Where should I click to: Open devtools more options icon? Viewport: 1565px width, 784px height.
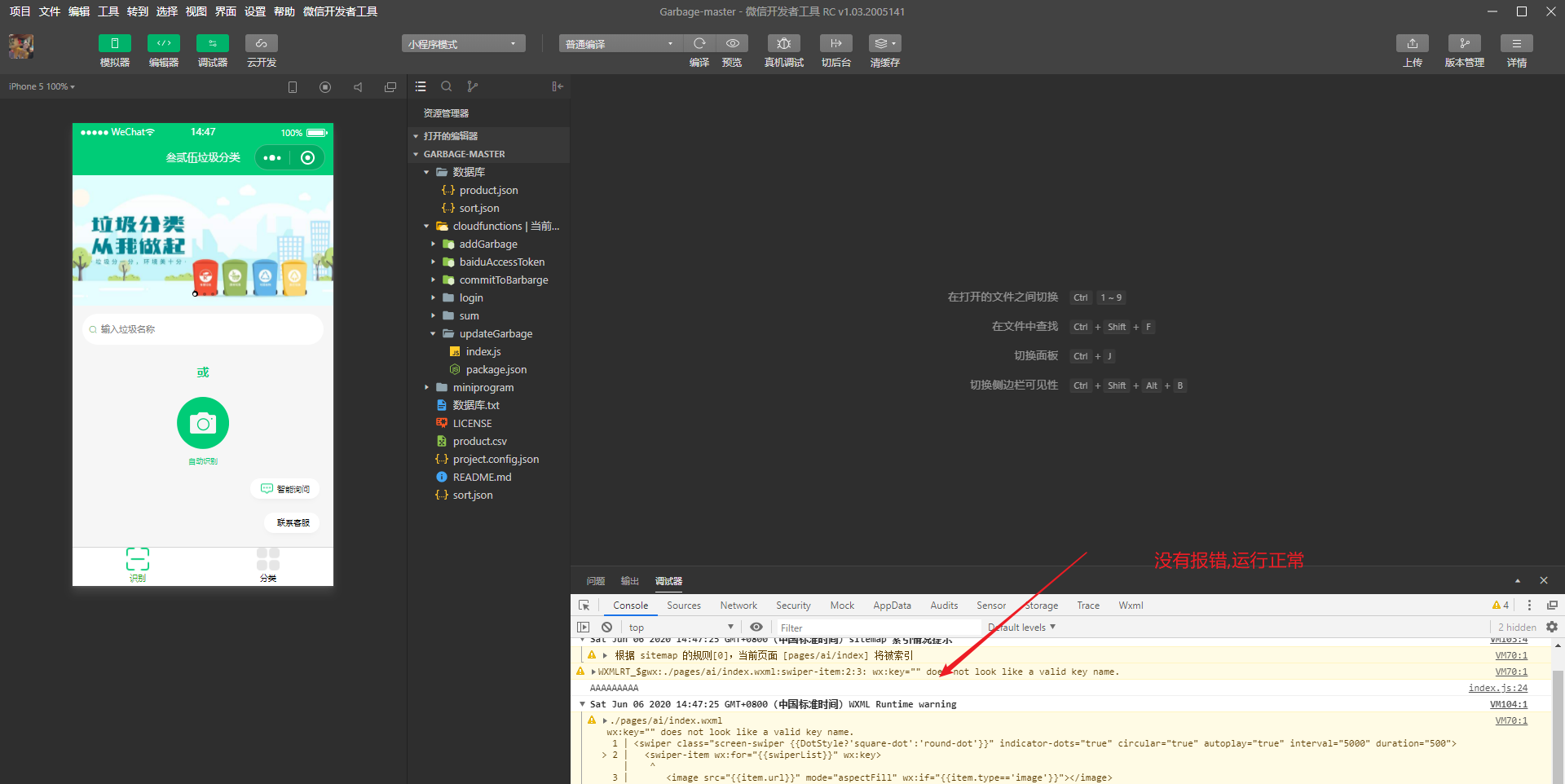pos(1529,605)
